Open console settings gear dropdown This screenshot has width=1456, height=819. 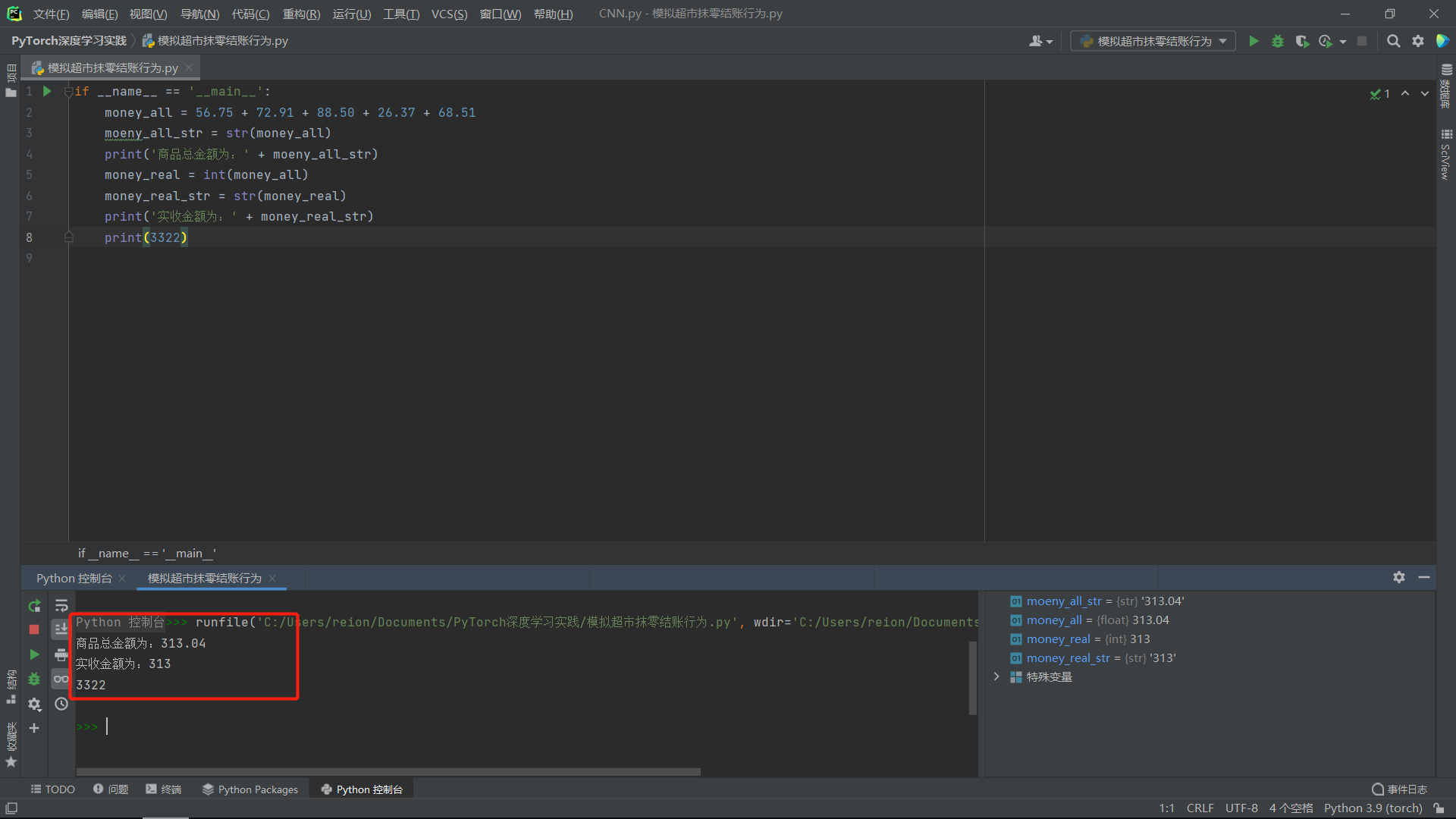coord(34,704)
